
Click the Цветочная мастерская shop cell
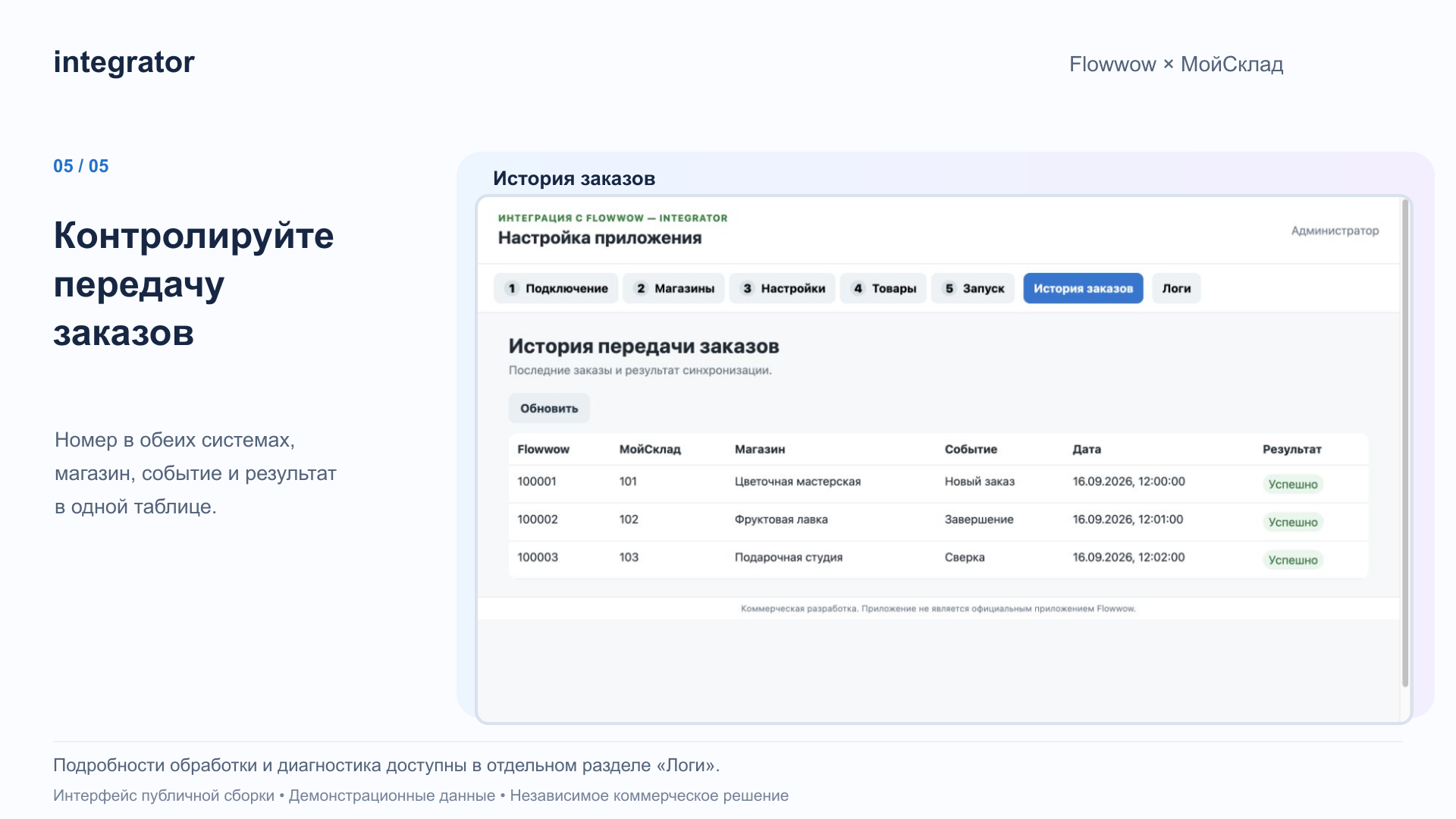pyautogui.click(x=798, y=482)
